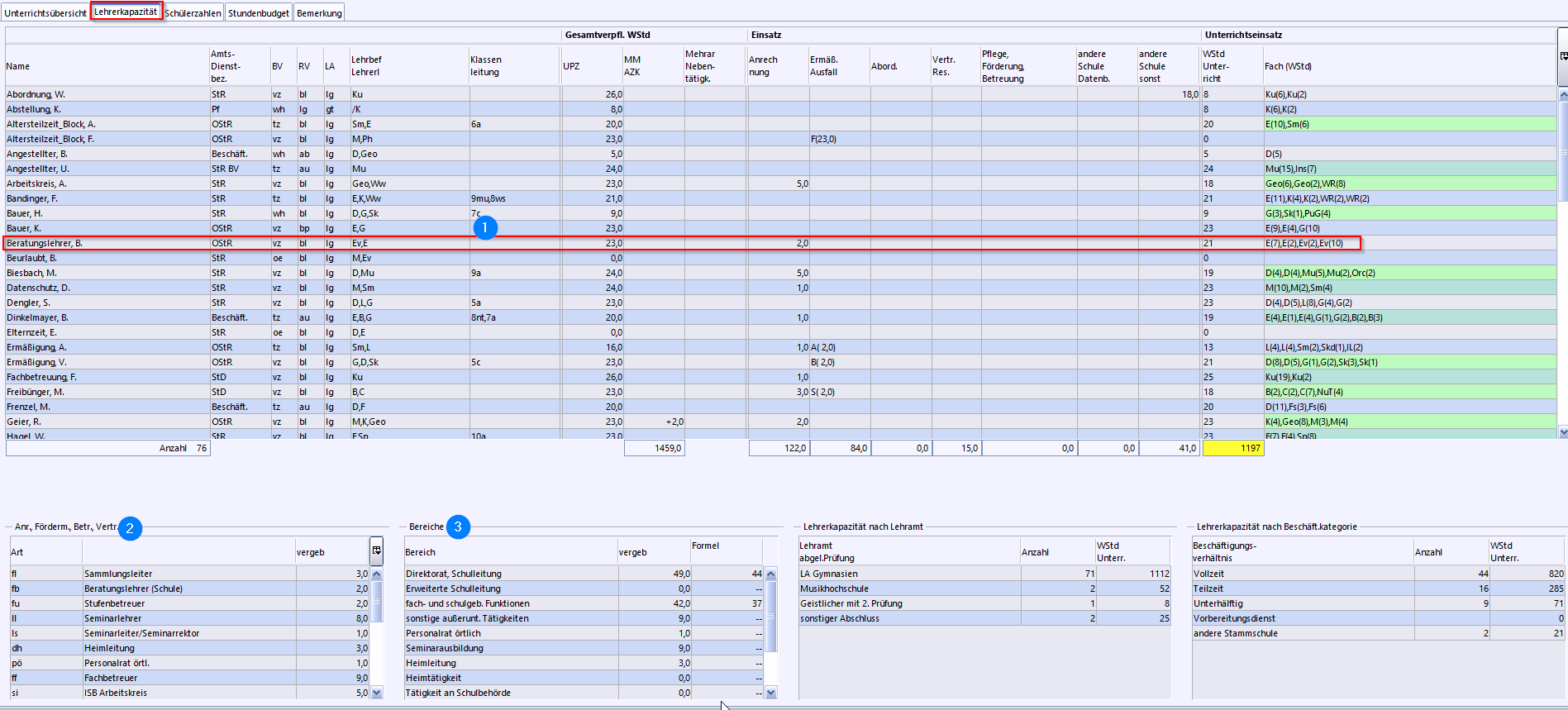Click teacher table scroll down arrow

click(1563, 432)
